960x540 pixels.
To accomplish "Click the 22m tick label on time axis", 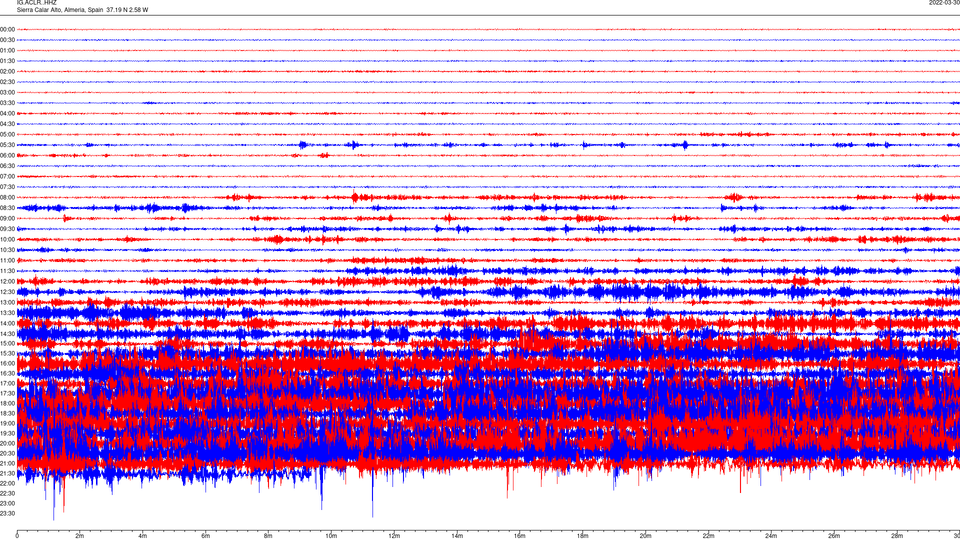I will tap(708, 536).
